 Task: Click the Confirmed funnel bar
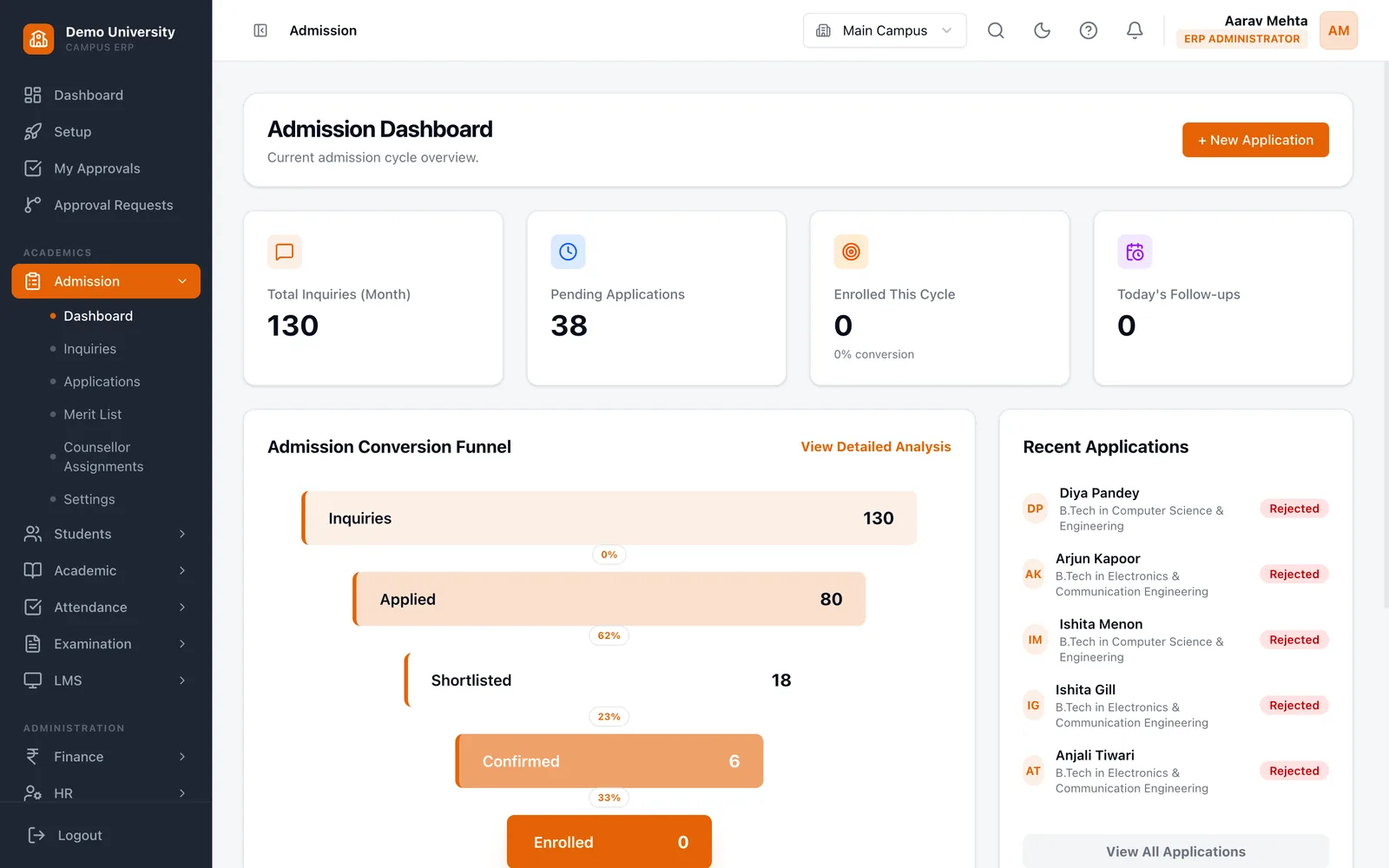click(609, 761)
